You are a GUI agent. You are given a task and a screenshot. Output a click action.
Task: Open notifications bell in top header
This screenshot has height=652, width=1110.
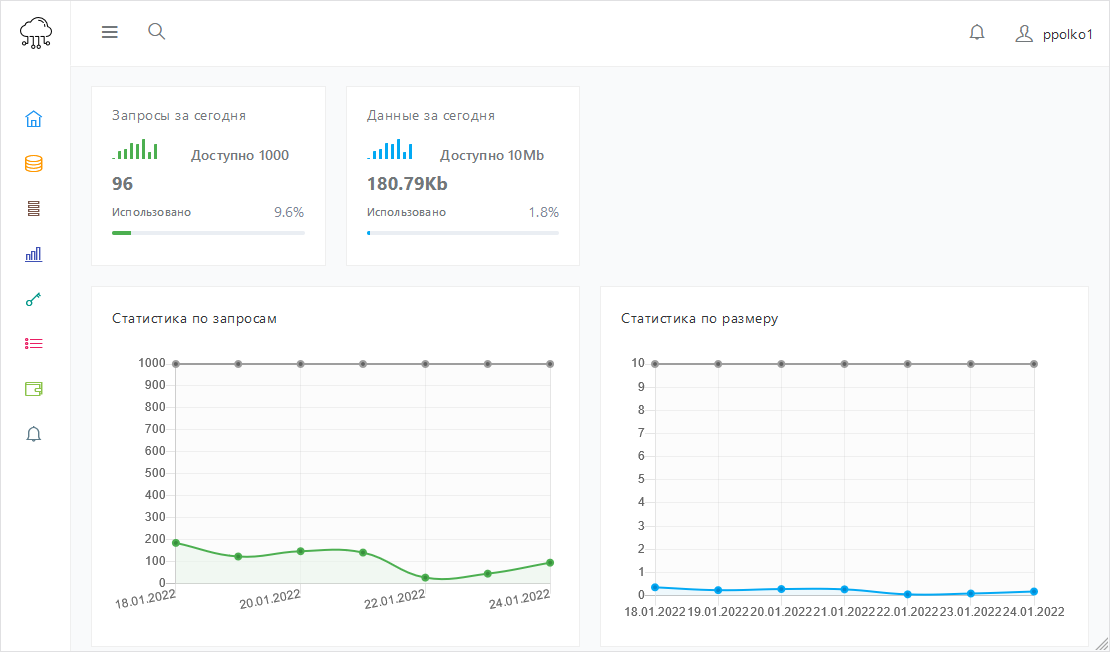click(977, 33)
